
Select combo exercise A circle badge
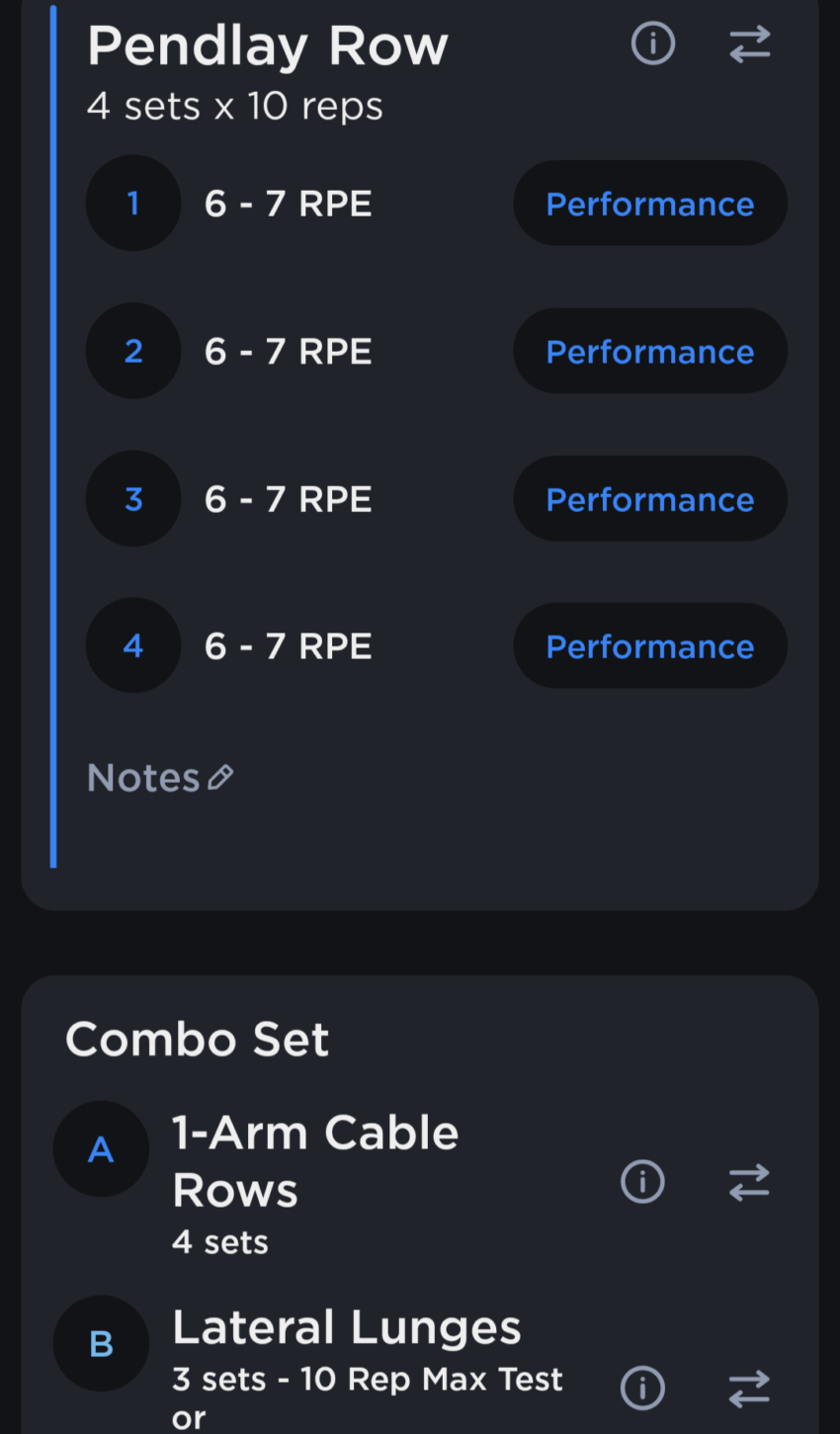[101, 1149]
